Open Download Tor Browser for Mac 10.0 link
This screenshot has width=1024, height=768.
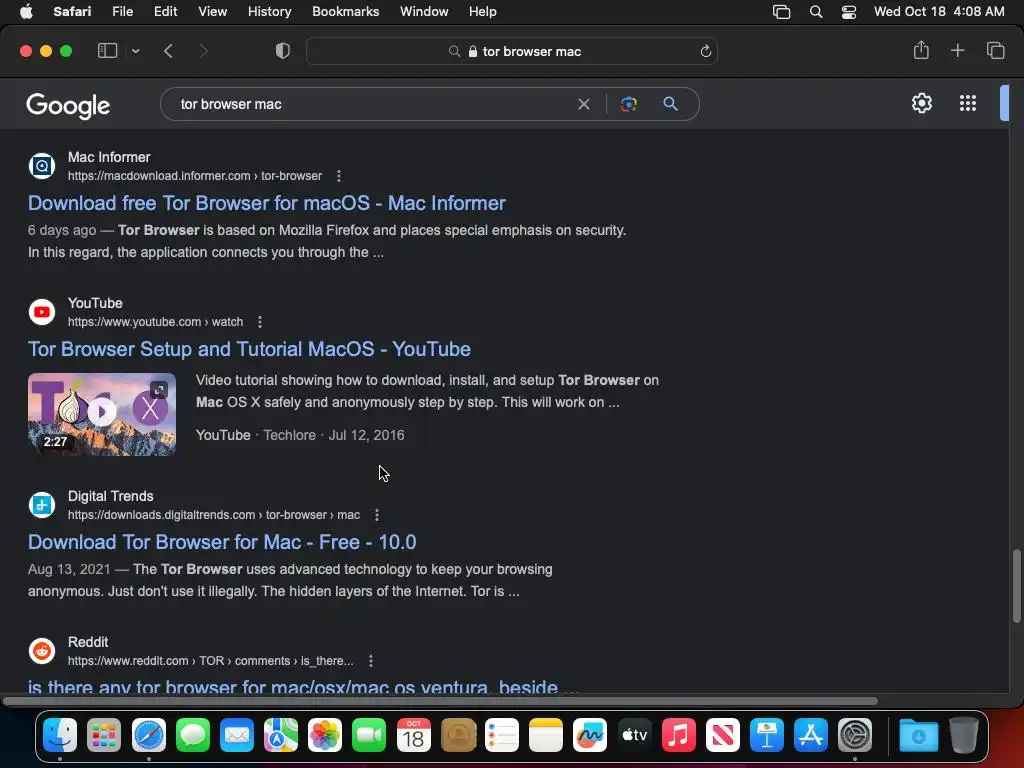point(222,542)
